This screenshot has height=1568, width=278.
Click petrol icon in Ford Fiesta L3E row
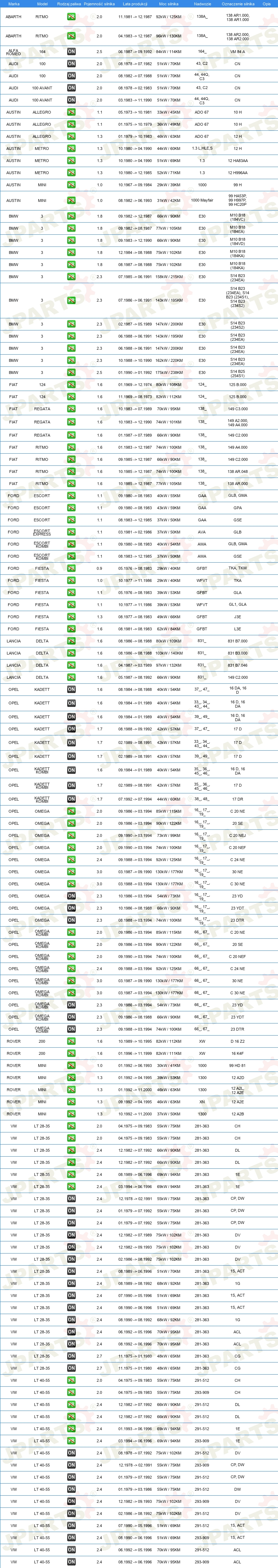(x=71, y=629)
